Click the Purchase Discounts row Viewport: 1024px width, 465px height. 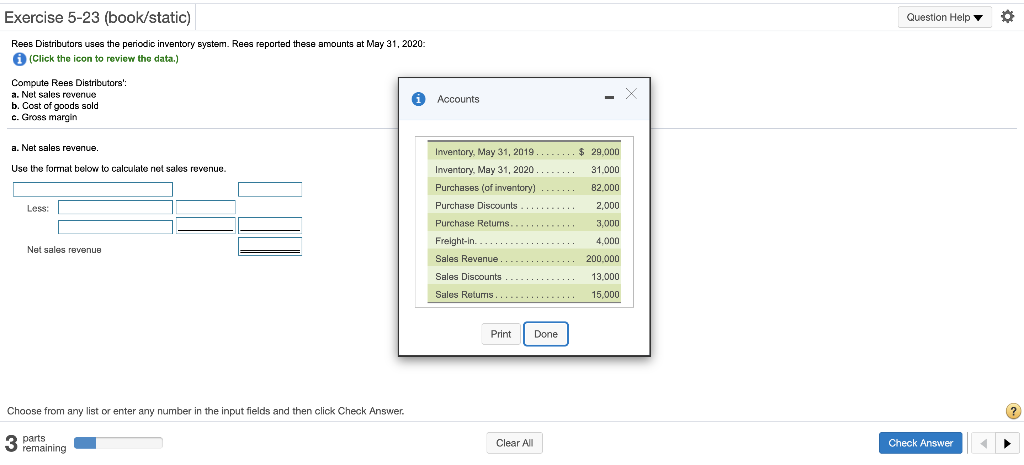(524, 205)
